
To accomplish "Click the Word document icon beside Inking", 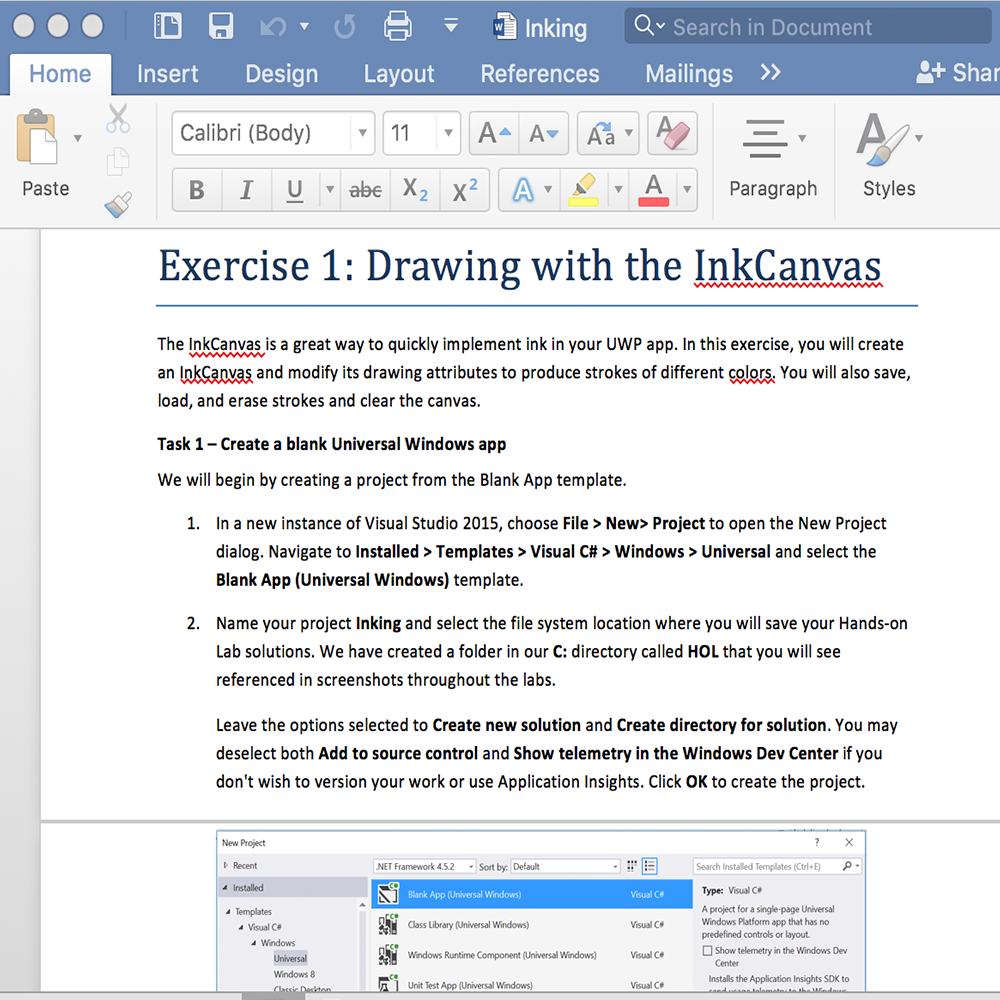I will 505,27.
